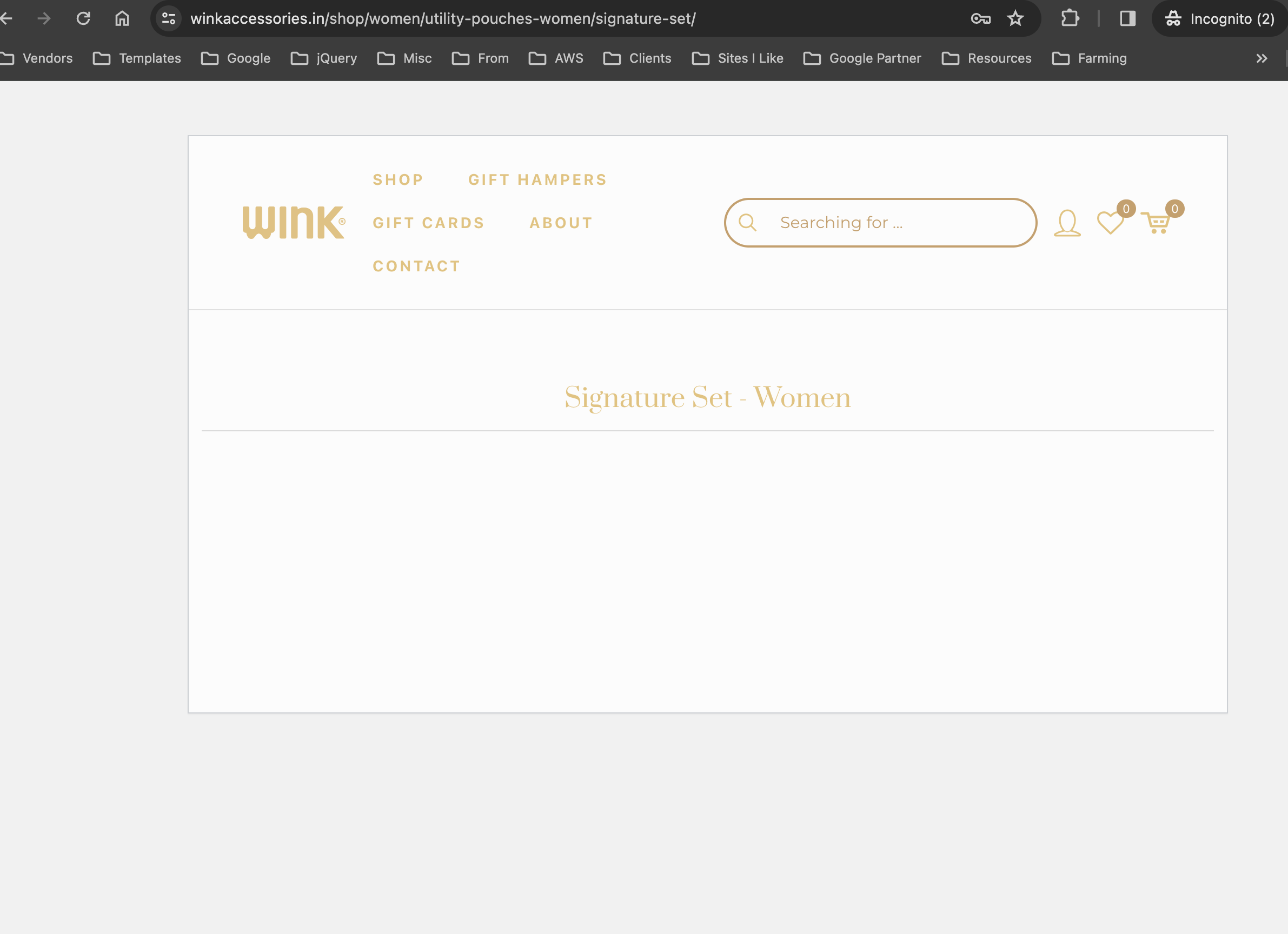Screen dimensions: 1288x934
Task: Open the CONTACT menu item
Action: (416, 266)
